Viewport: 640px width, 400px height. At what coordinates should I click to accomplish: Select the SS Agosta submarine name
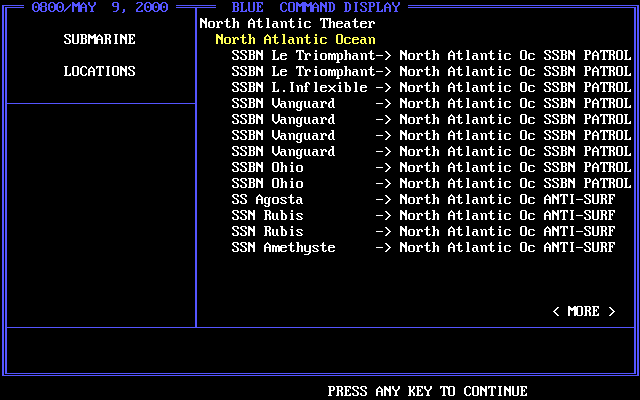(267, 200)
